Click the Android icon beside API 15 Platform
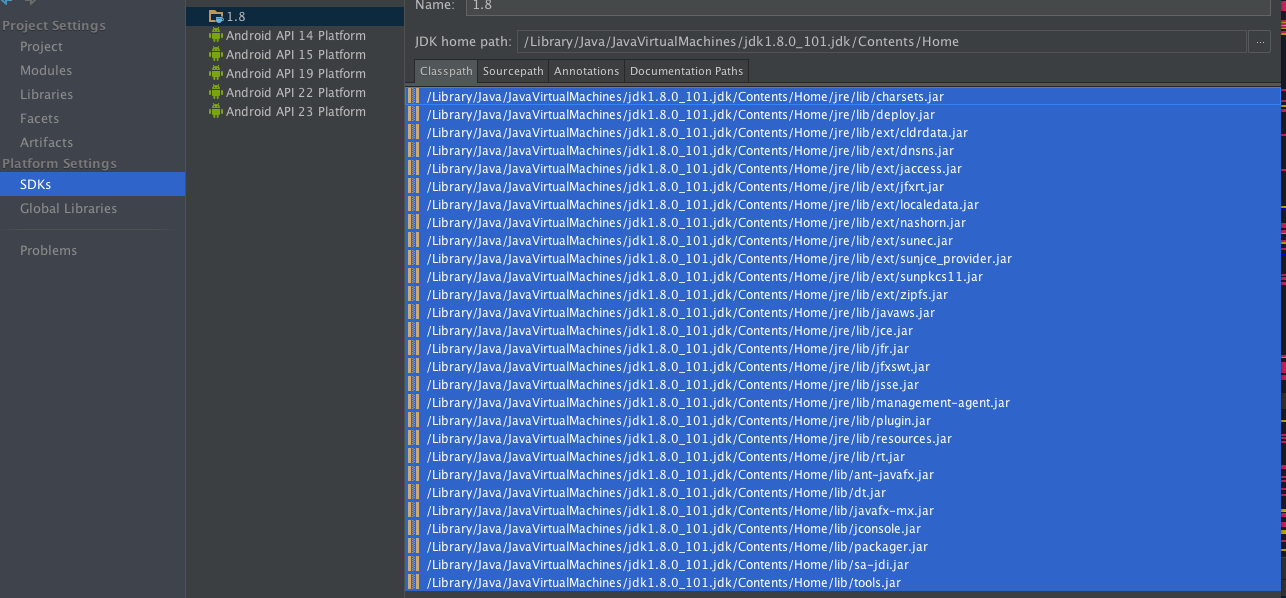Screen dimensions: 1286x598 coord(215,54)
